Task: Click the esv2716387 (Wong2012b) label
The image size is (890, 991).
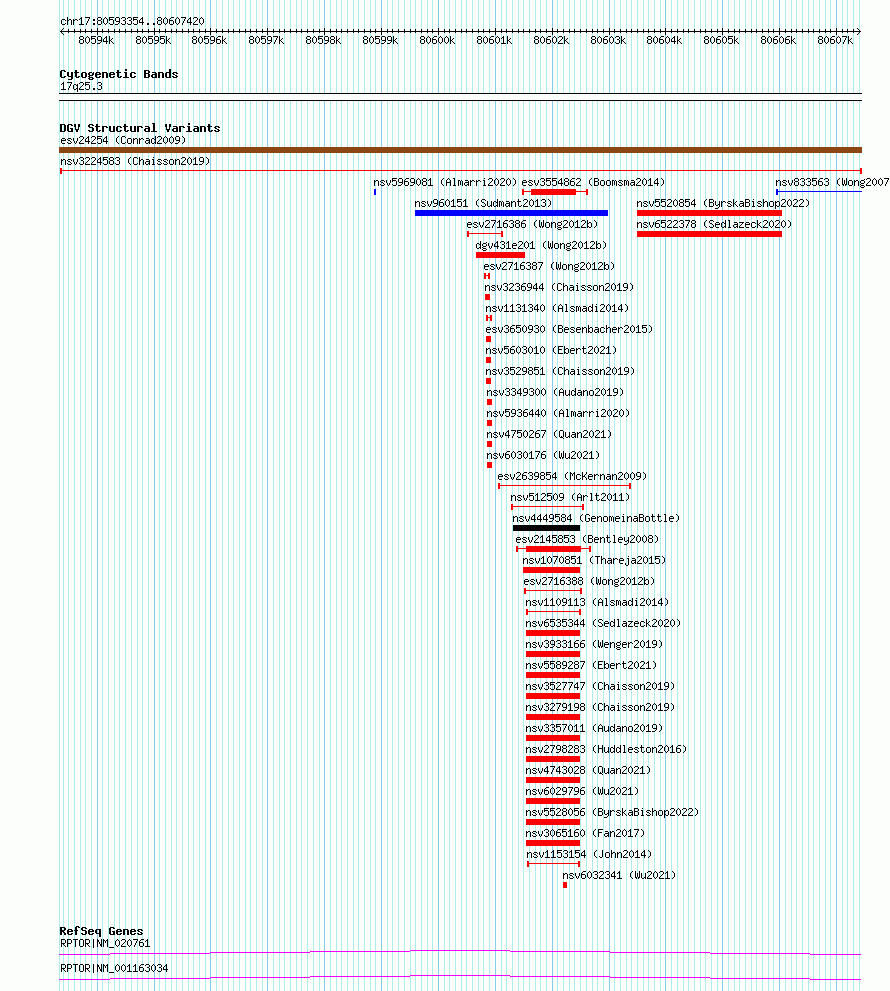Action: click(549, 266)
